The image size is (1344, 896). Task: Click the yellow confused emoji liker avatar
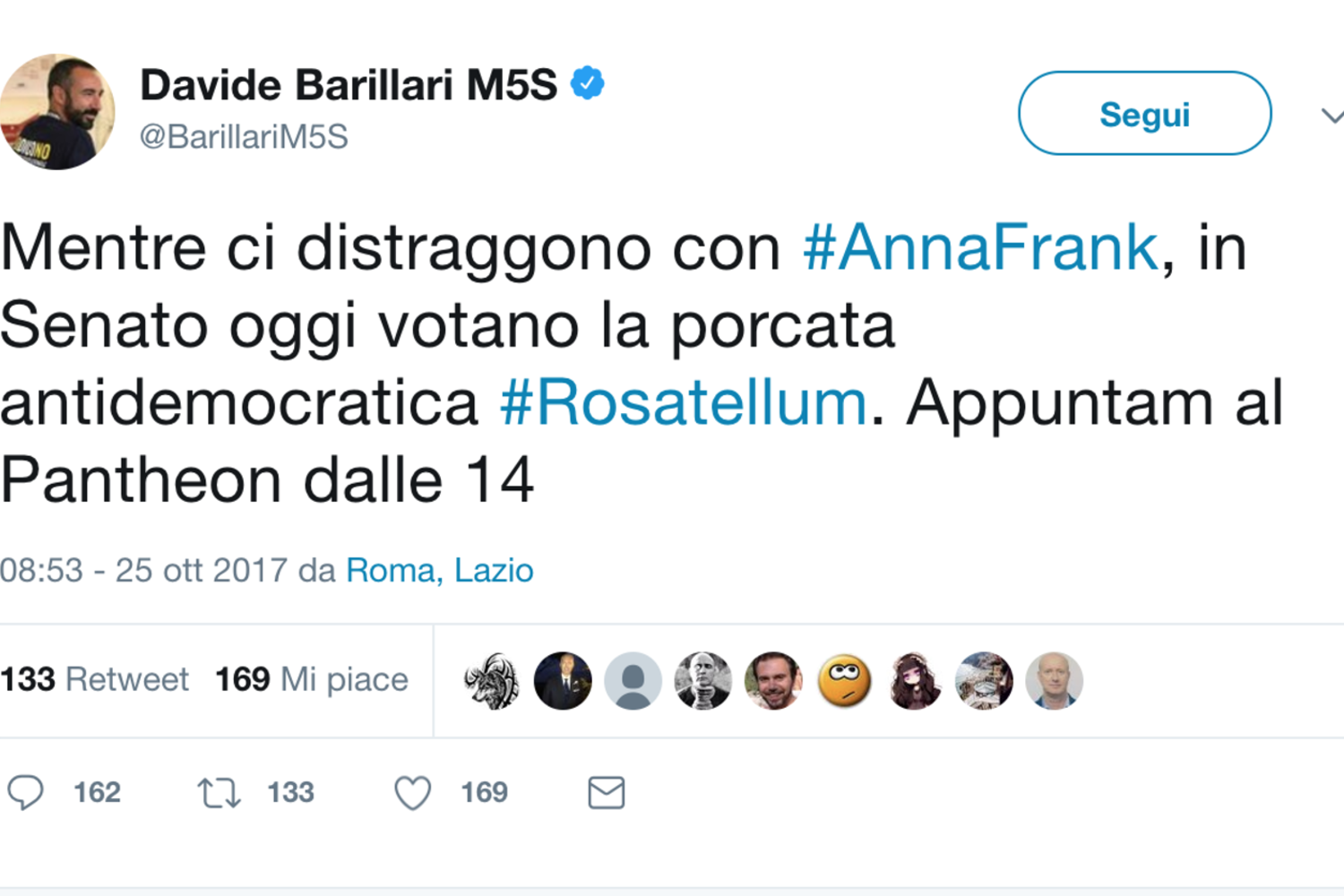[x=844, y=681]
